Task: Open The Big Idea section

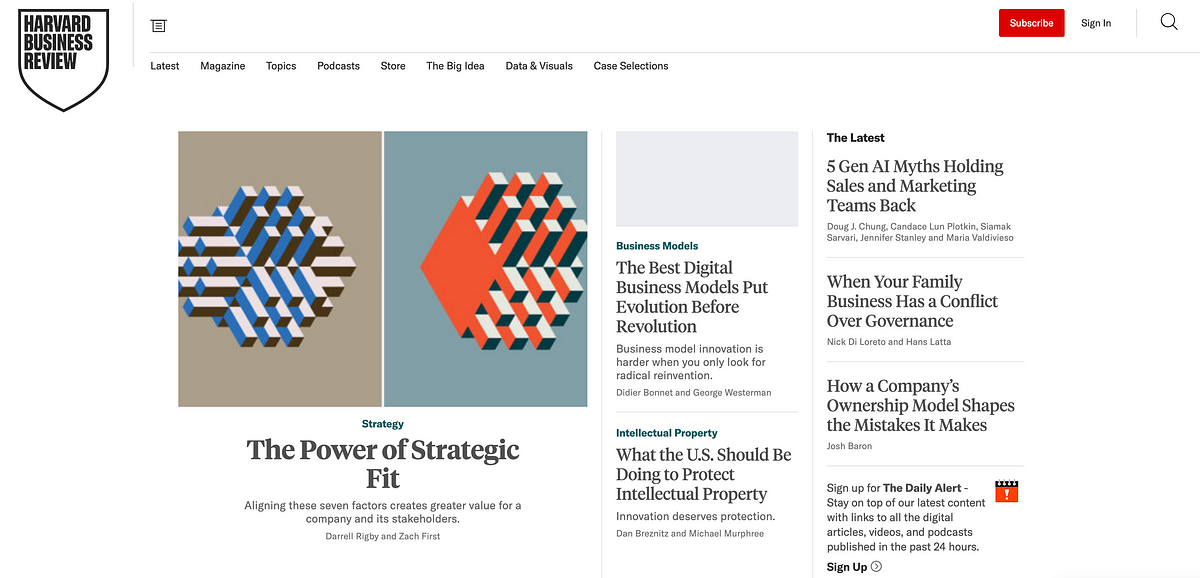Action: tap(455, 66)
